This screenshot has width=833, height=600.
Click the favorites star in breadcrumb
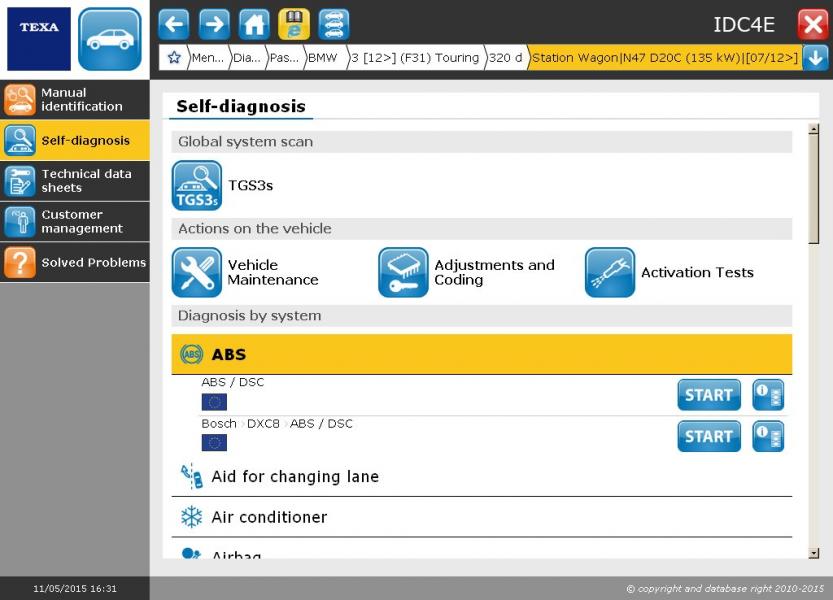pos(174,57)
